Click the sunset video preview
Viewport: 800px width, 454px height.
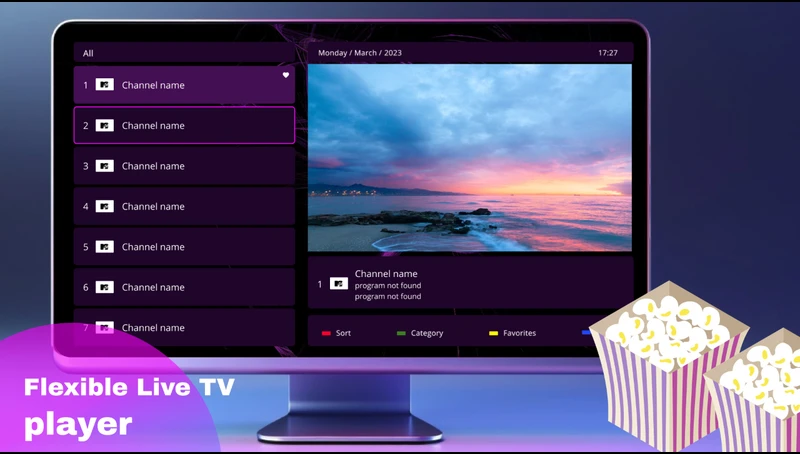[x=470, y=158]
